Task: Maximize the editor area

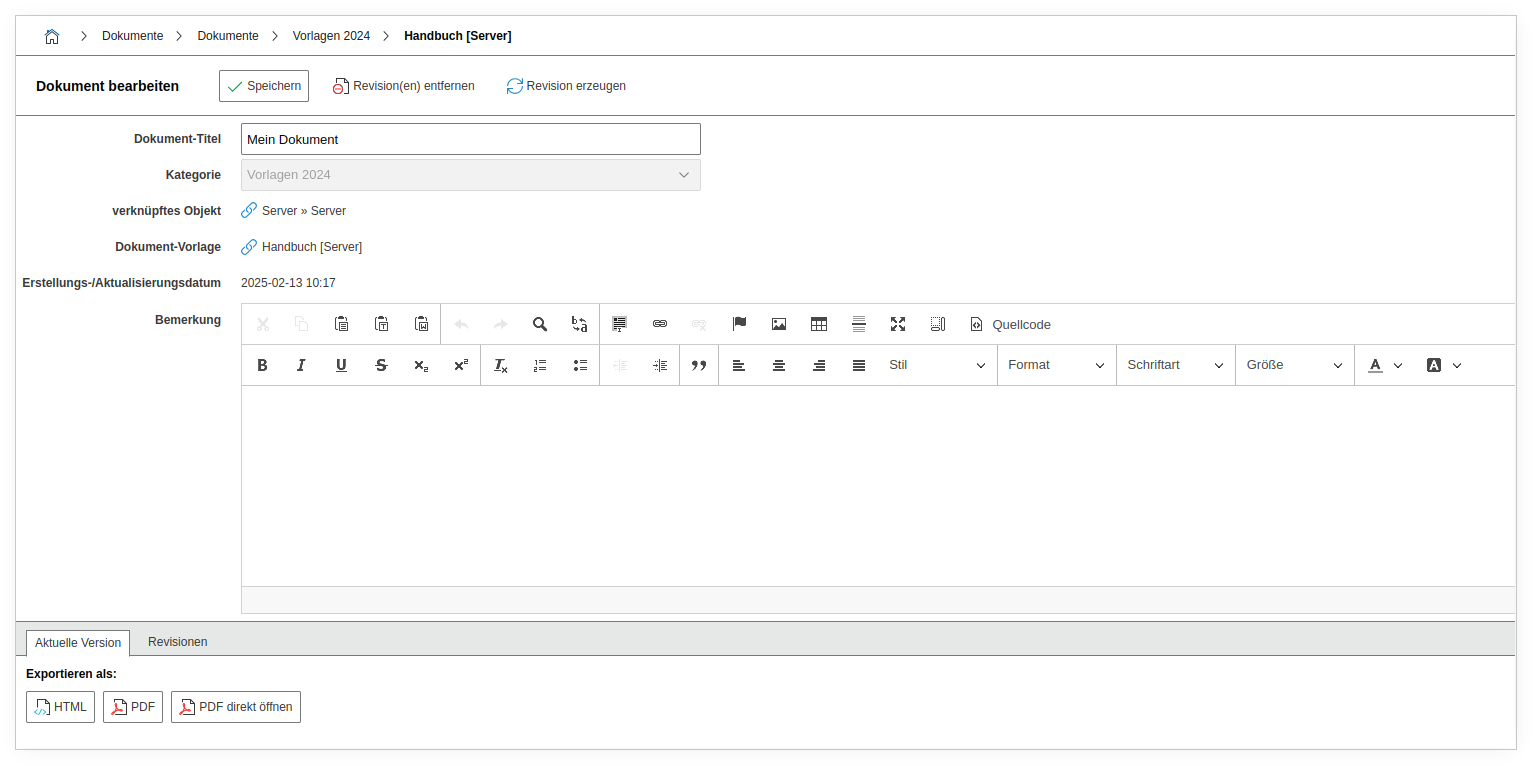Action: click(x=898, y=324)
